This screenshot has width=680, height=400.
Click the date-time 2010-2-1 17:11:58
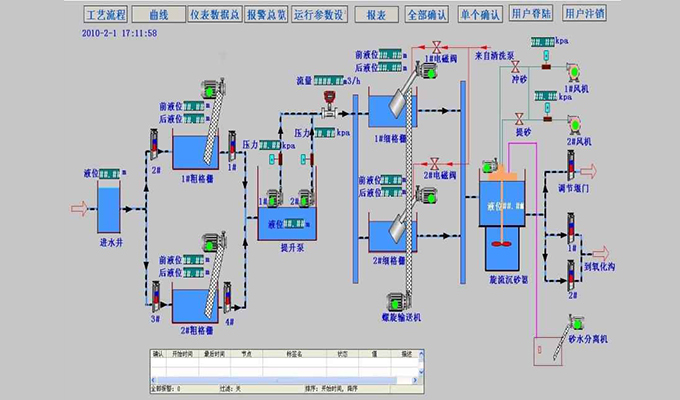click(x=119, y=33)
